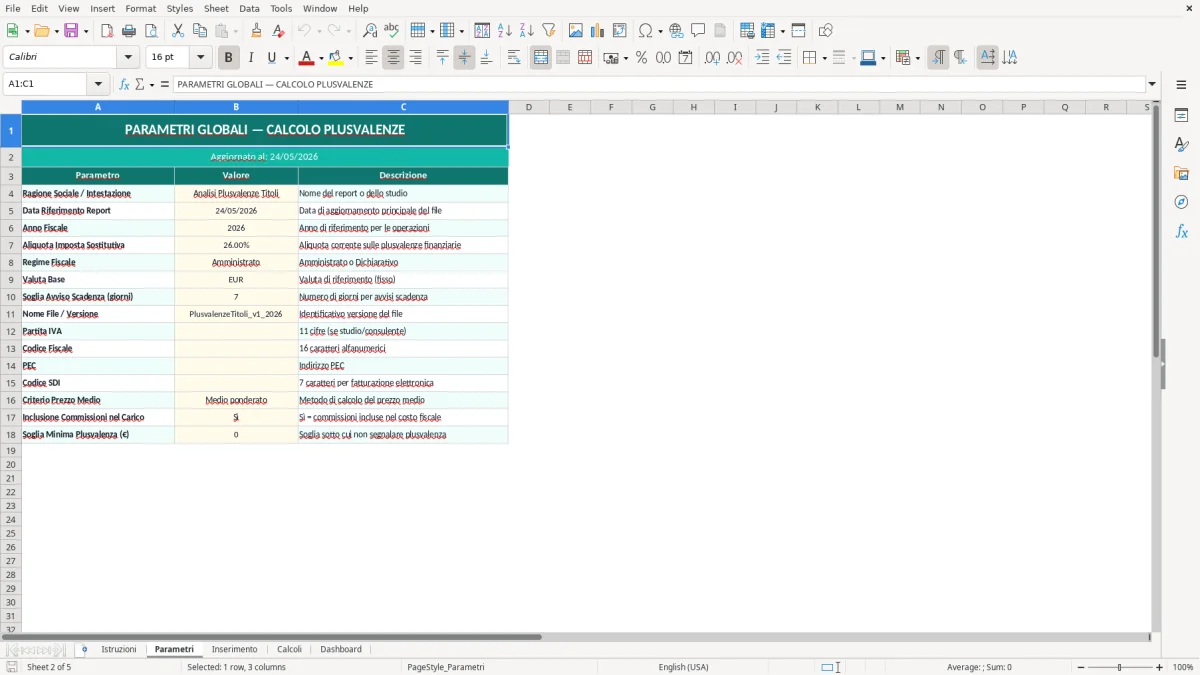Screen dimensions: 1200x675
Task: Toggle Merge and Center Cells
Action: (x=541, y=58)
